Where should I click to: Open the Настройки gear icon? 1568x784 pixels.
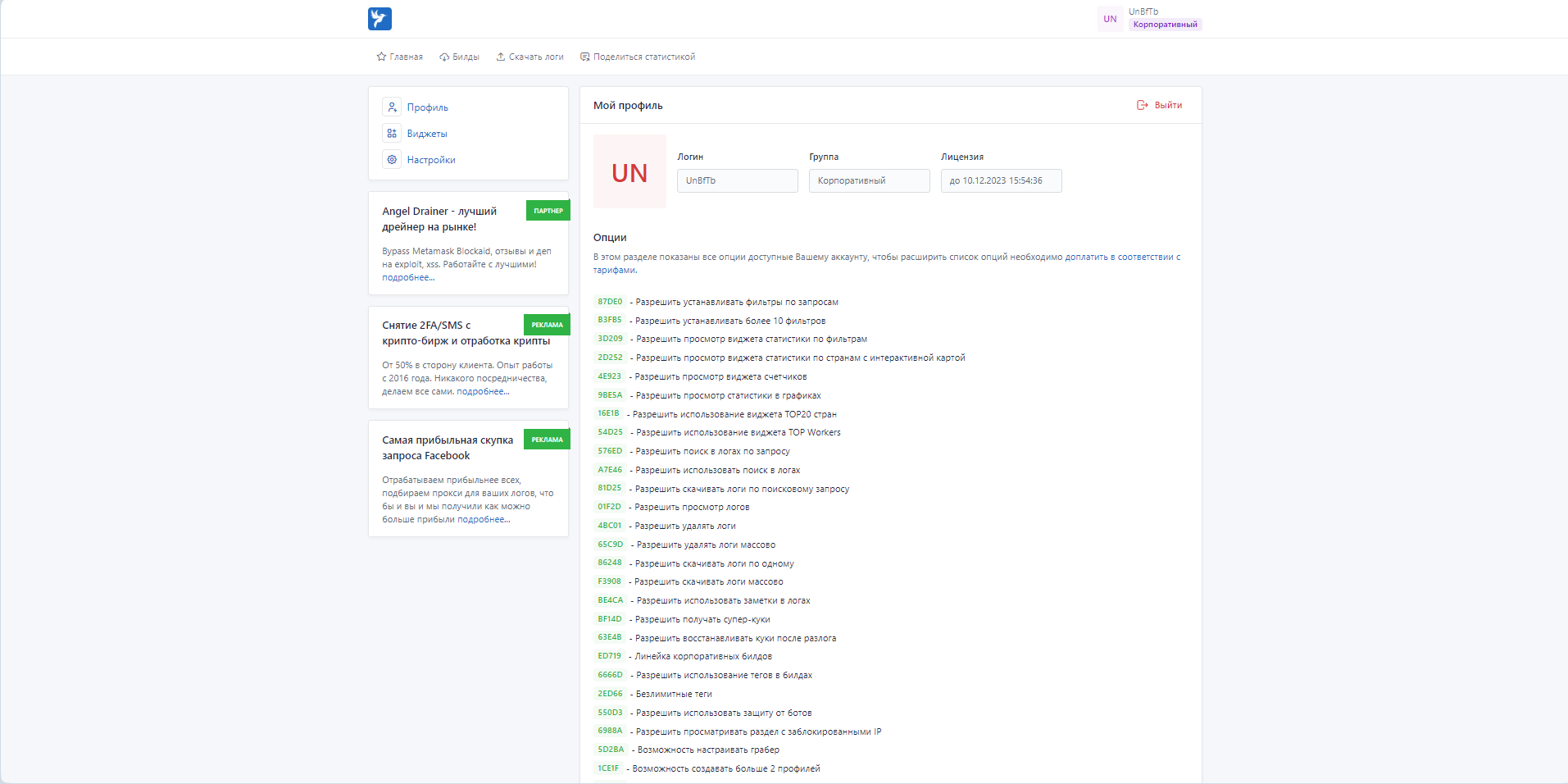(392, 160)
